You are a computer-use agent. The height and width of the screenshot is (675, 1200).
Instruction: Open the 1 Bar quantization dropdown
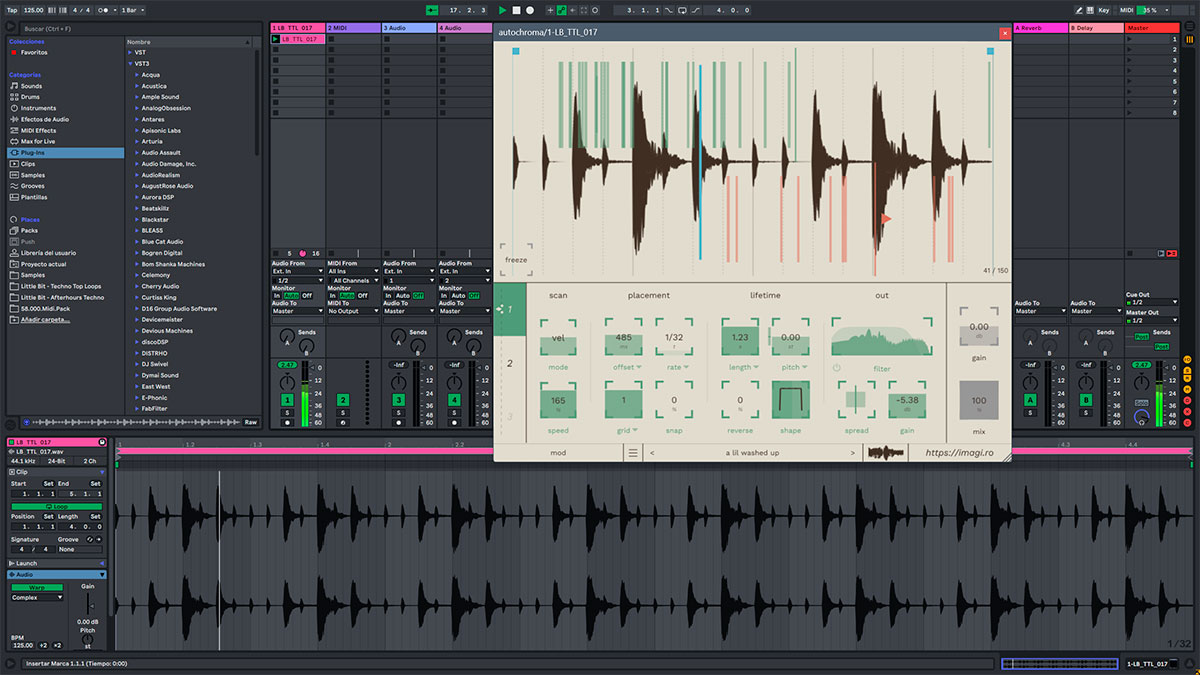click(132, 10)
